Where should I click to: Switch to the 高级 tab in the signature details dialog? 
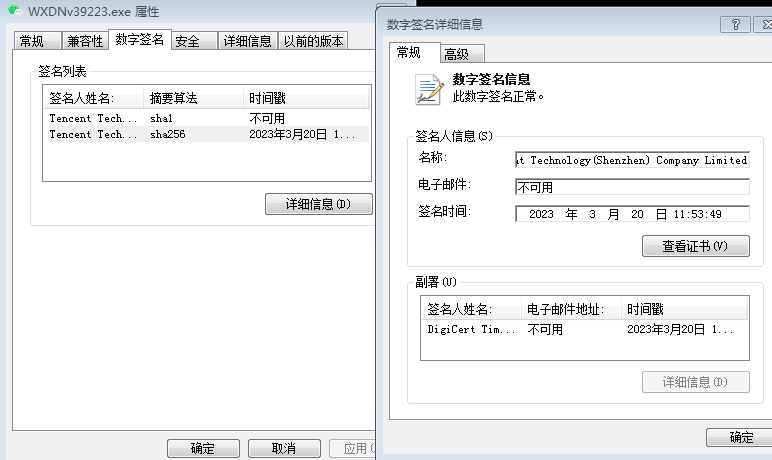pos(463,54)
